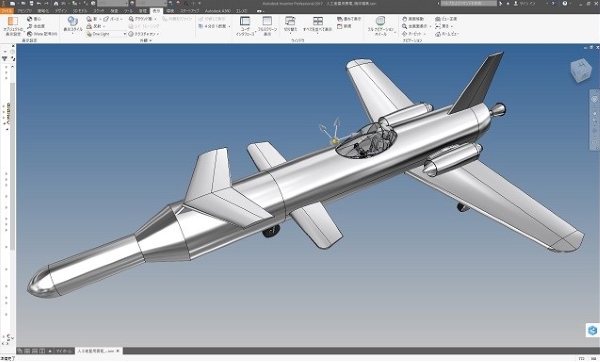Launch the Full Navigation Wheel tool

click(380, 21)
